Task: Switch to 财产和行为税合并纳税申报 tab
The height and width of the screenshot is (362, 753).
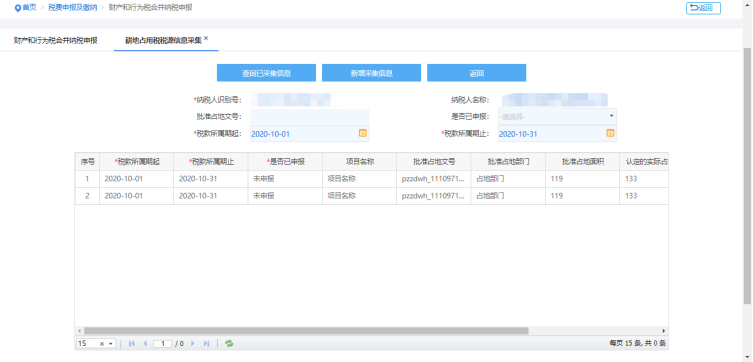Action: pos(56,40)
